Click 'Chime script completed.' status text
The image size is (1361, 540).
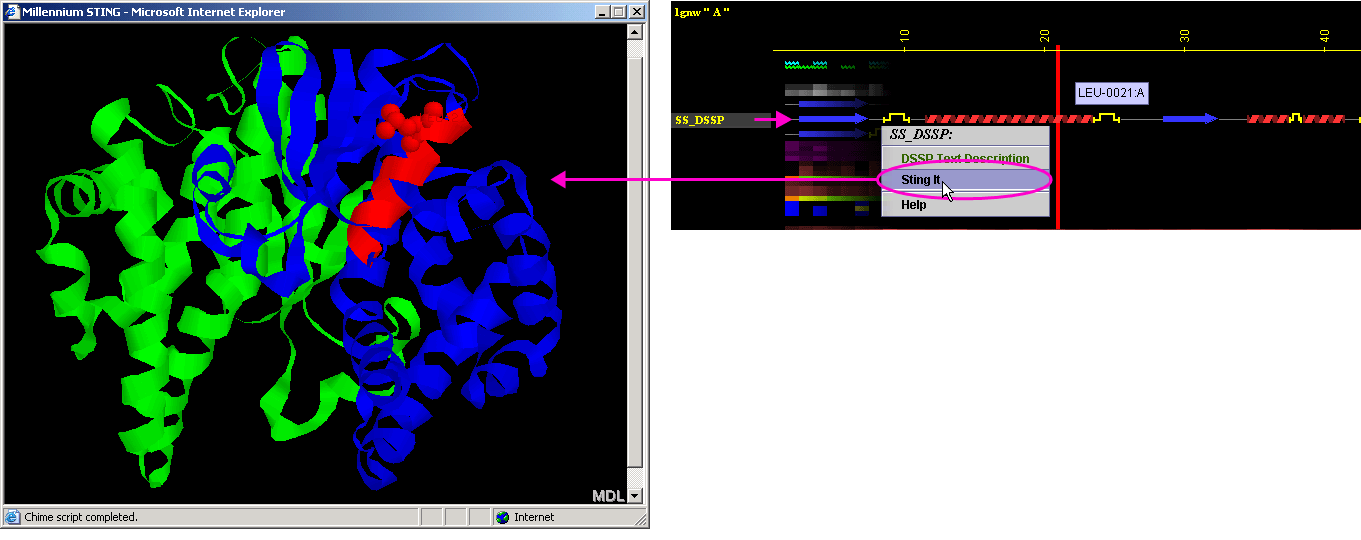[x=81, y=517]
